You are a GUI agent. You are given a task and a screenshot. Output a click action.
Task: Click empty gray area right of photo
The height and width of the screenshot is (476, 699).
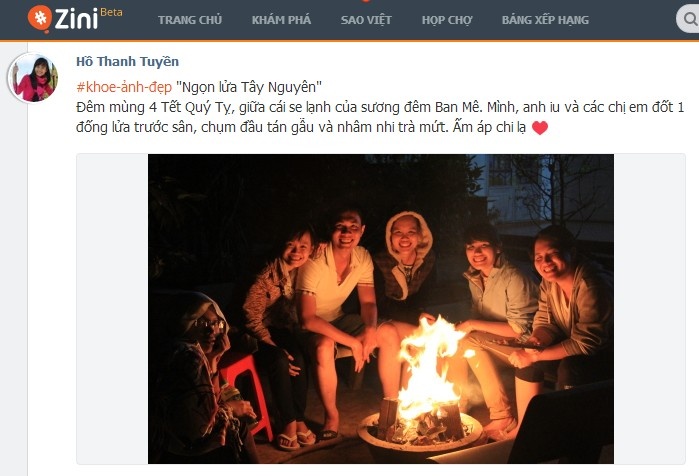[x=649, y=309]
